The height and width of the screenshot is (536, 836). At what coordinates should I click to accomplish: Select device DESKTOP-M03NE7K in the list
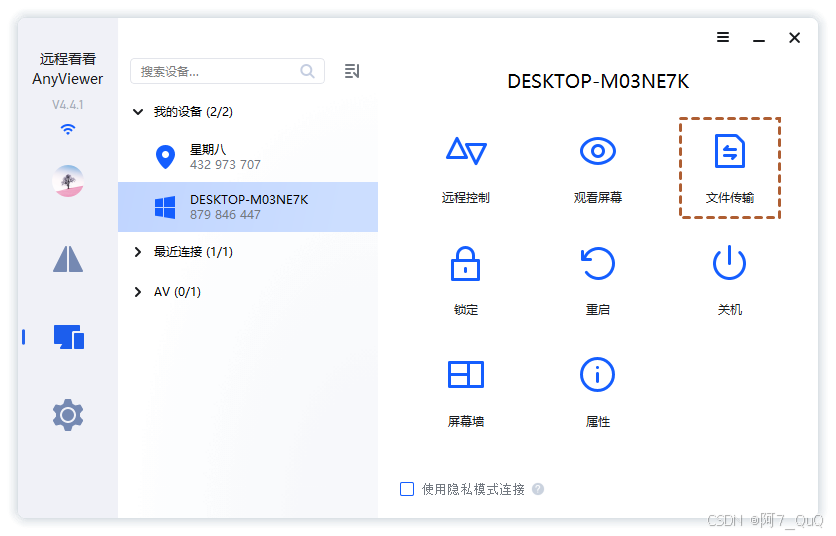tap(248, 207)
